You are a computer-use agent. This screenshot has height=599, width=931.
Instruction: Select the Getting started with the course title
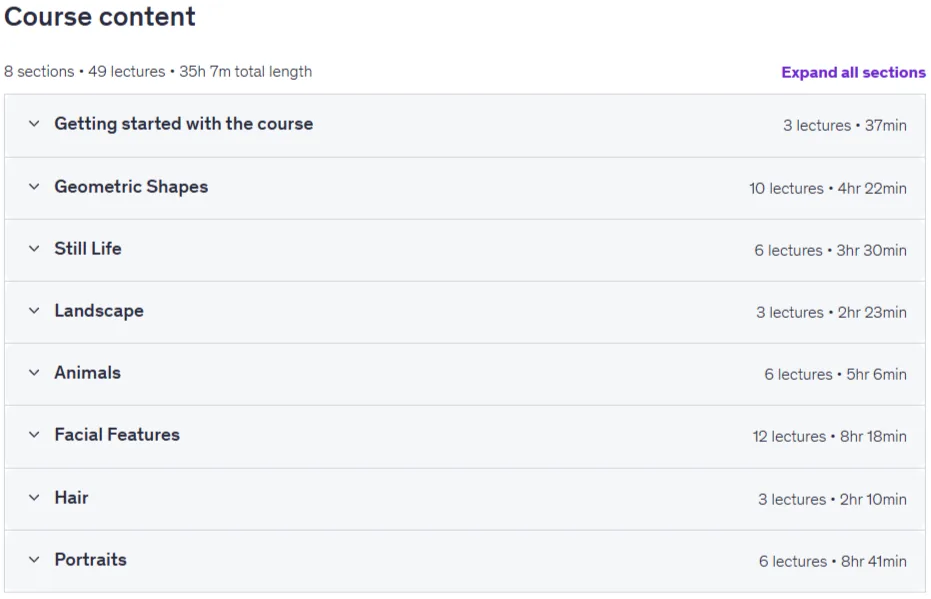(183, 124)
